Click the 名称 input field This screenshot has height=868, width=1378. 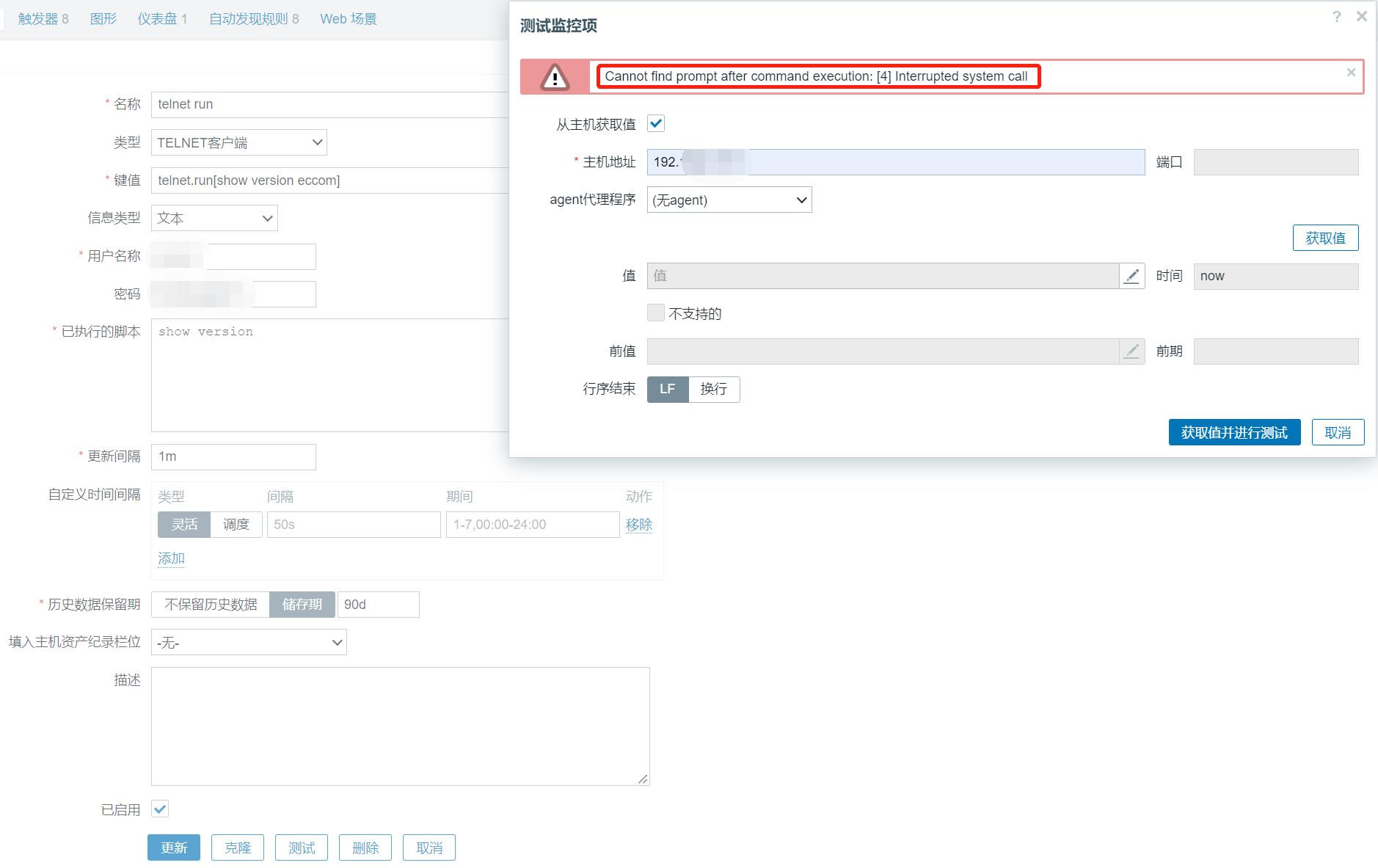coord(329,104)
